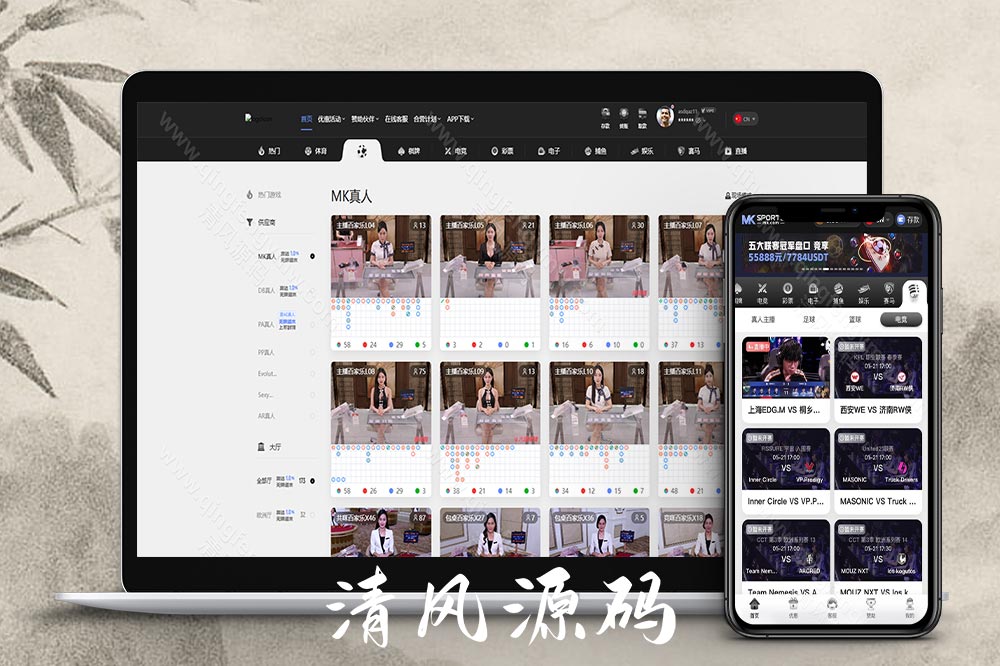Click the site logo in the laptop header
Viewport: 1000px width, 666px height.
[x=258, y=118]
